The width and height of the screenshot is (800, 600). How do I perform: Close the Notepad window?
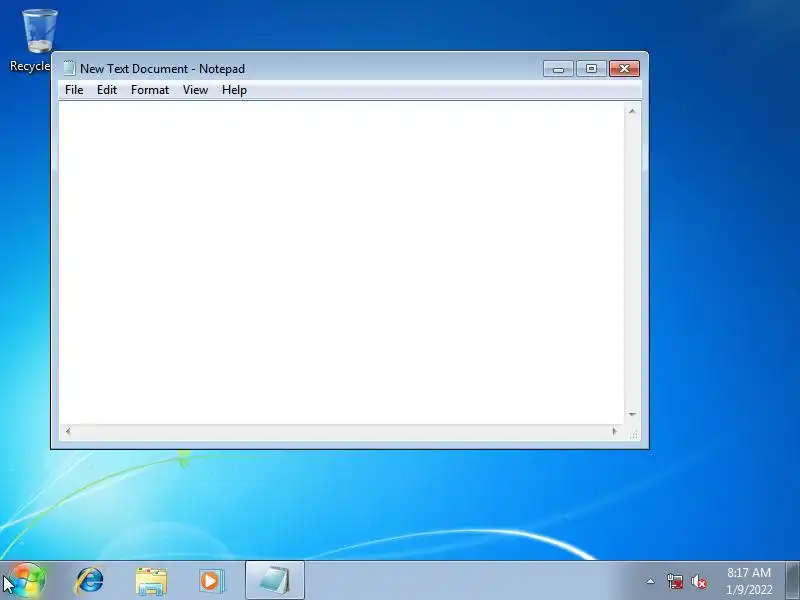[624, 69]
